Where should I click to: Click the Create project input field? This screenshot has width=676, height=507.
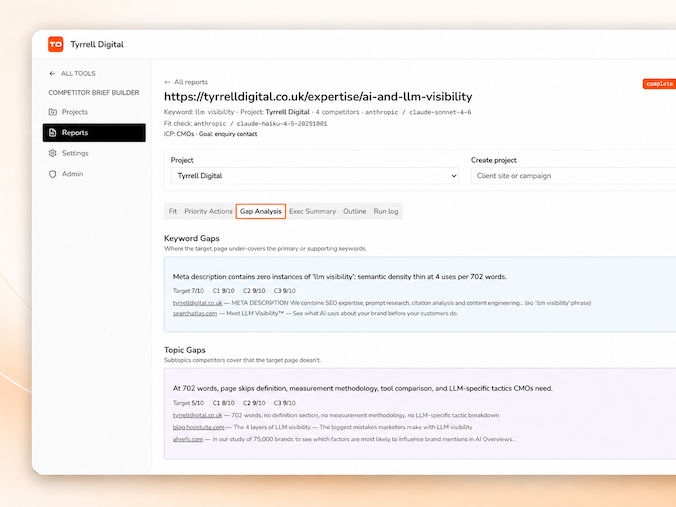573,176
